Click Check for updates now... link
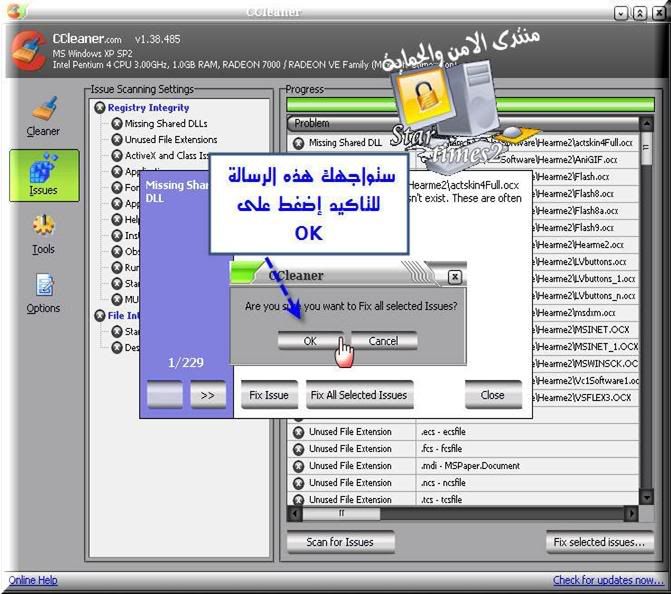 [x=608, y=580]
